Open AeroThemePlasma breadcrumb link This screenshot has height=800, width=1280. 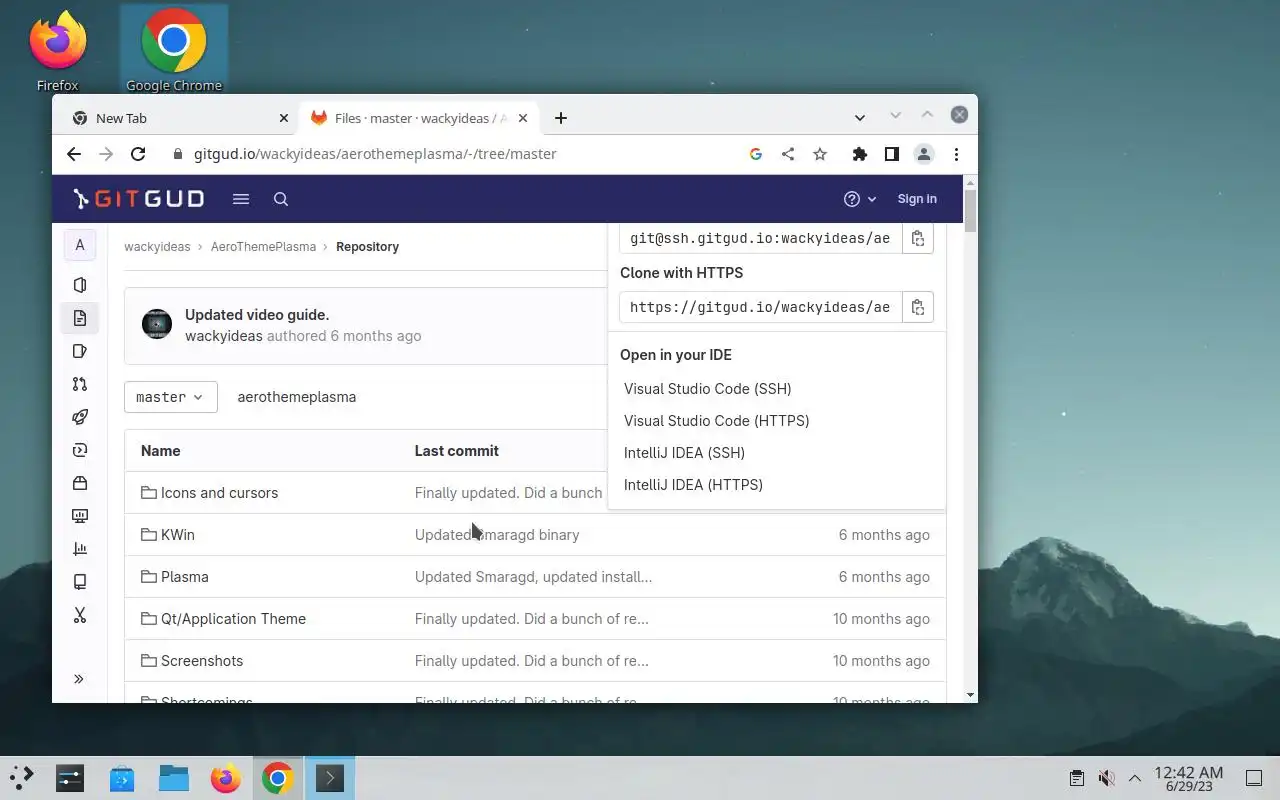pyautogui.click(x=263, y=247)
